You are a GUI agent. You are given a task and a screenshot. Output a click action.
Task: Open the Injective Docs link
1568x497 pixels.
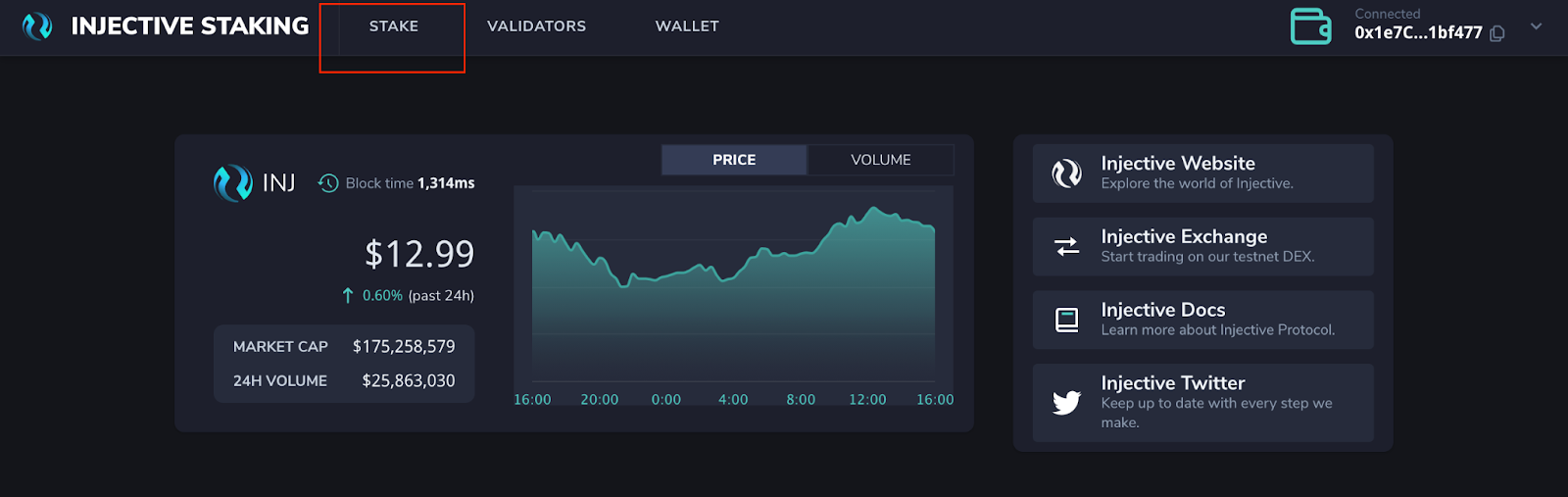1203,320
